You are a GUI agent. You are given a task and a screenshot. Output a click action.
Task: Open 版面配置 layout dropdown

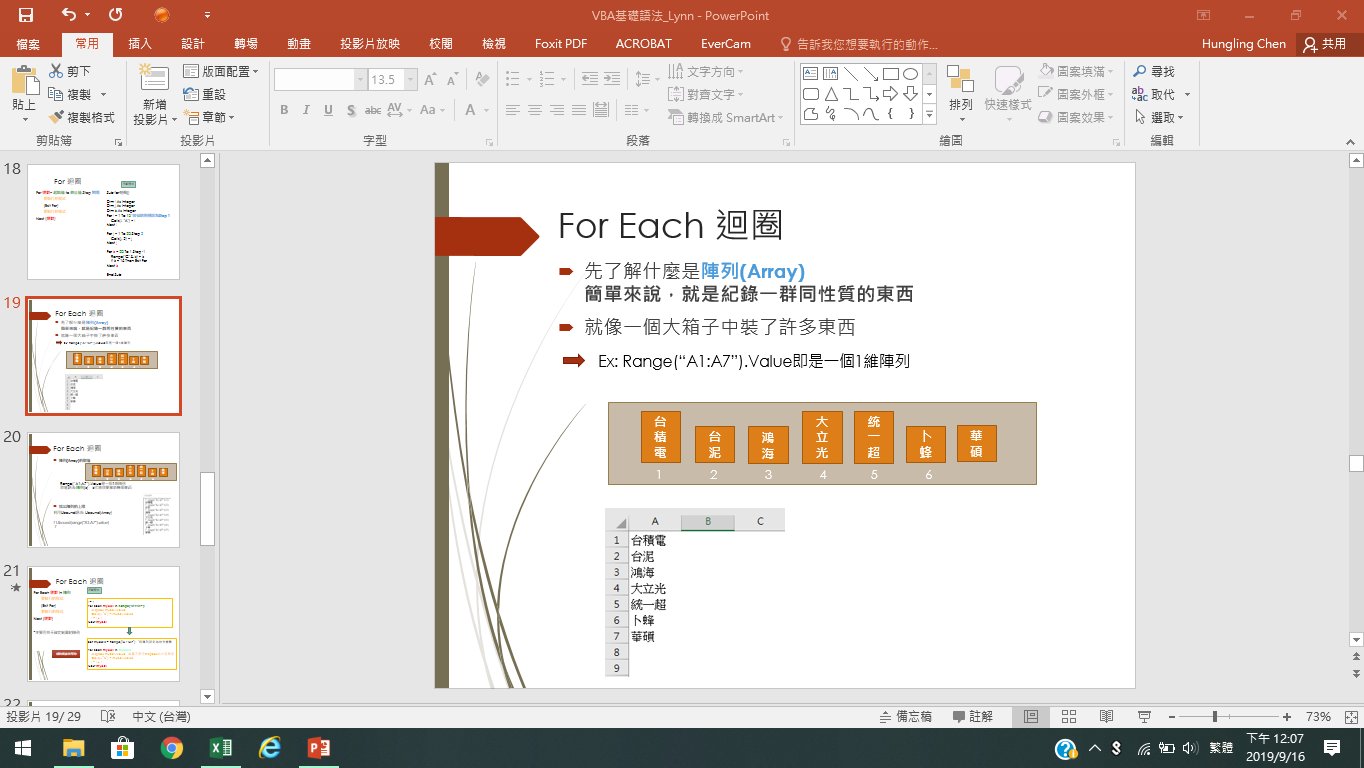pos(221,71)
